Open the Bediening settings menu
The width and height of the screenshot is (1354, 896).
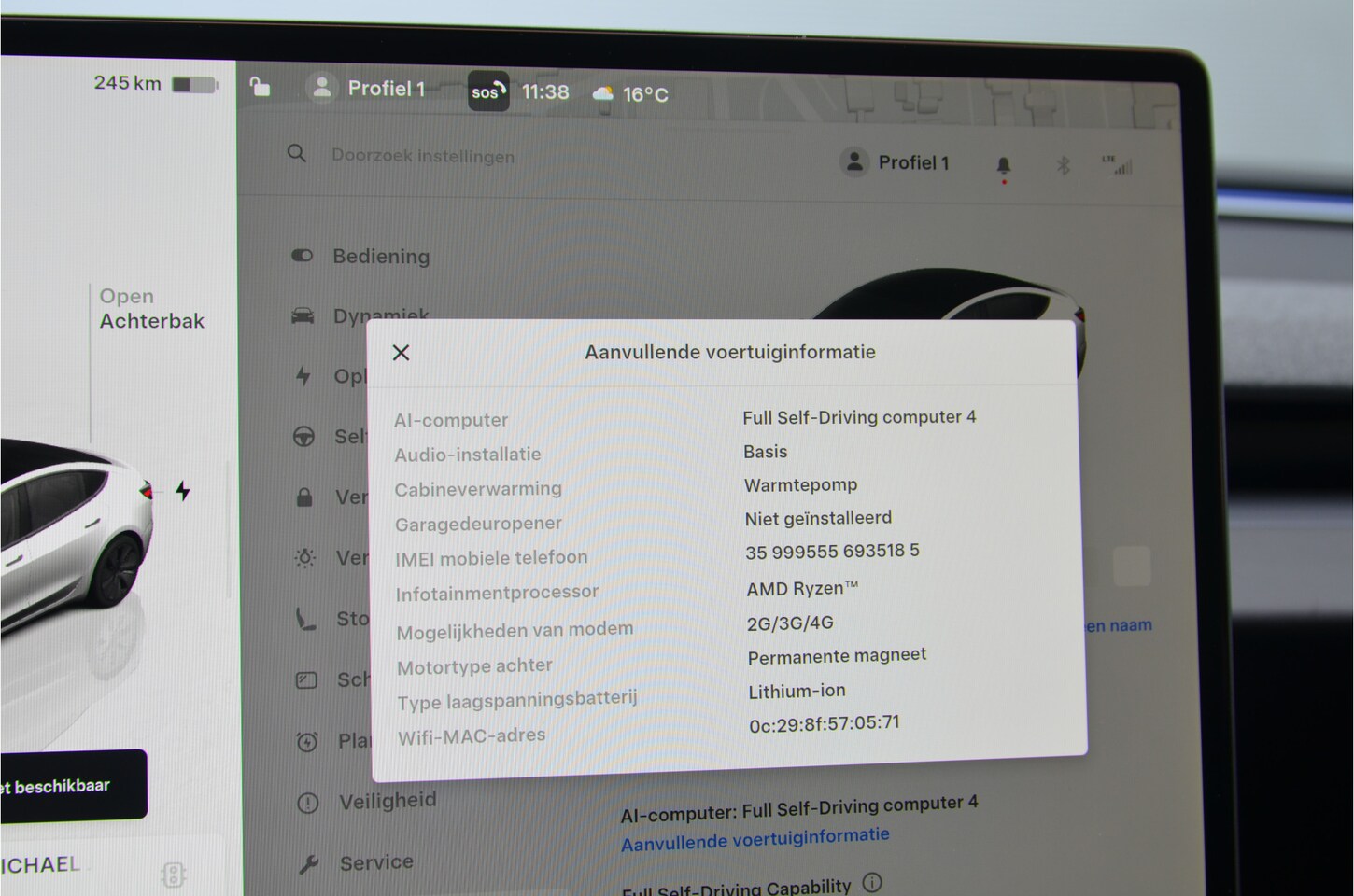click(380, 257)
